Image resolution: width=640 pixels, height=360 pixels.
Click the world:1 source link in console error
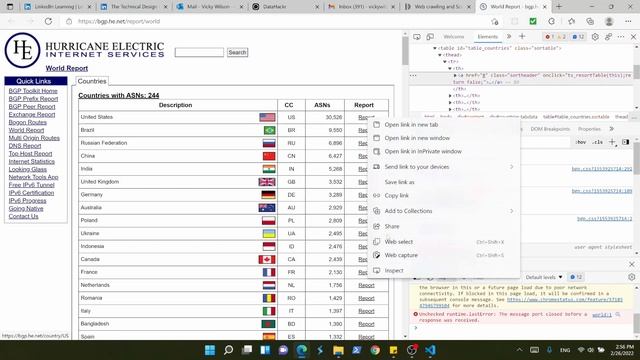(x=602, y=315)
